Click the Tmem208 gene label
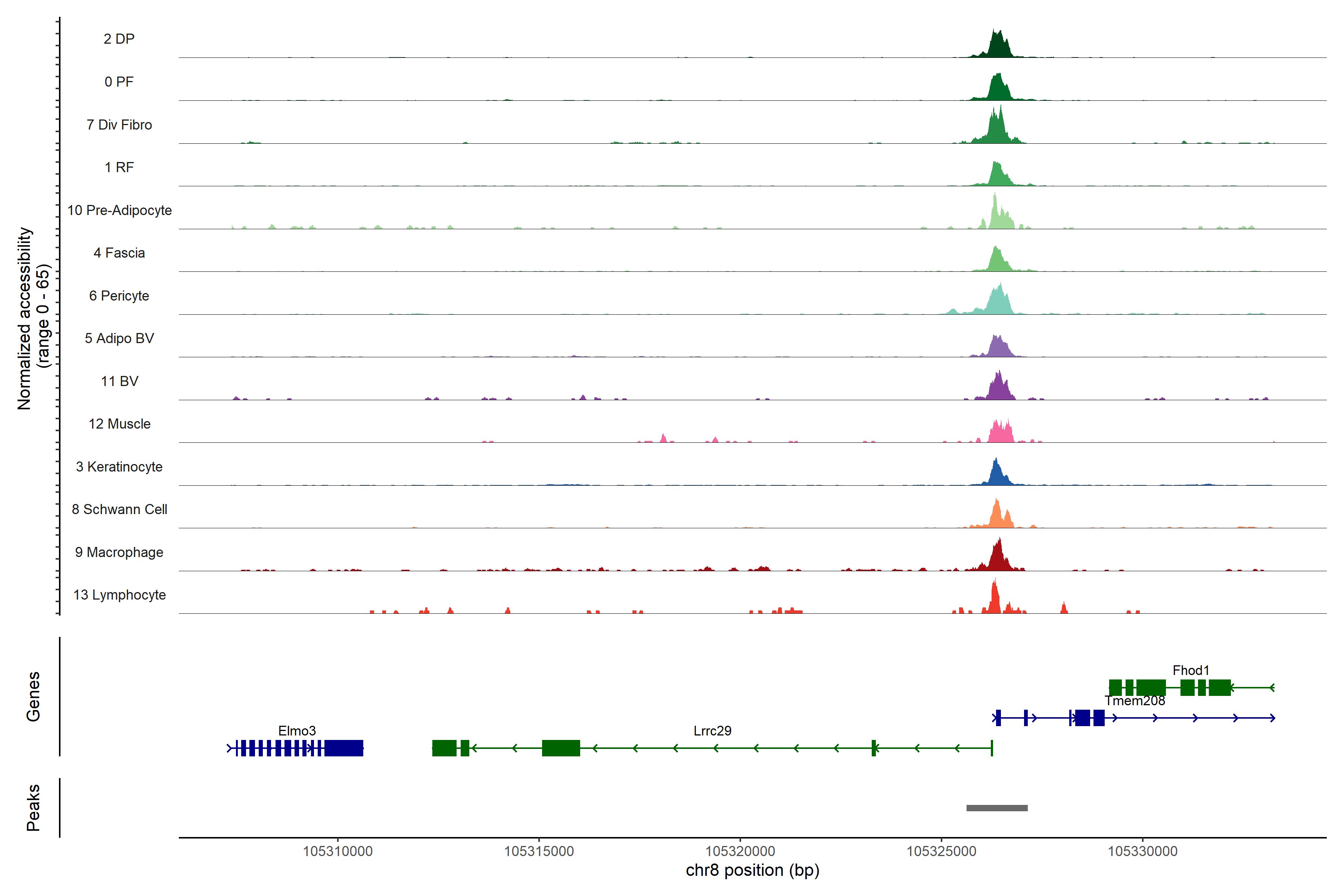 (x=1134, y=701)
